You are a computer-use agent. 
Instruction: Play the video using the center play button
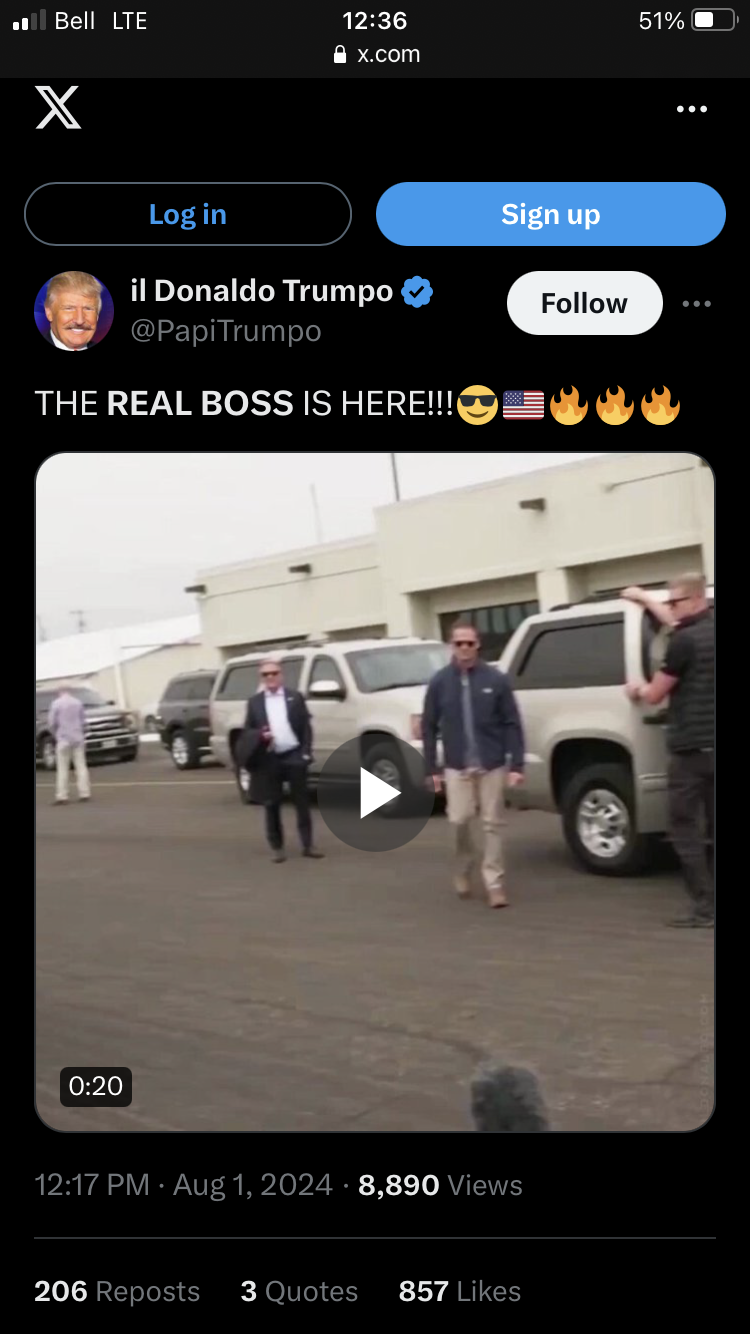point(376,793)
